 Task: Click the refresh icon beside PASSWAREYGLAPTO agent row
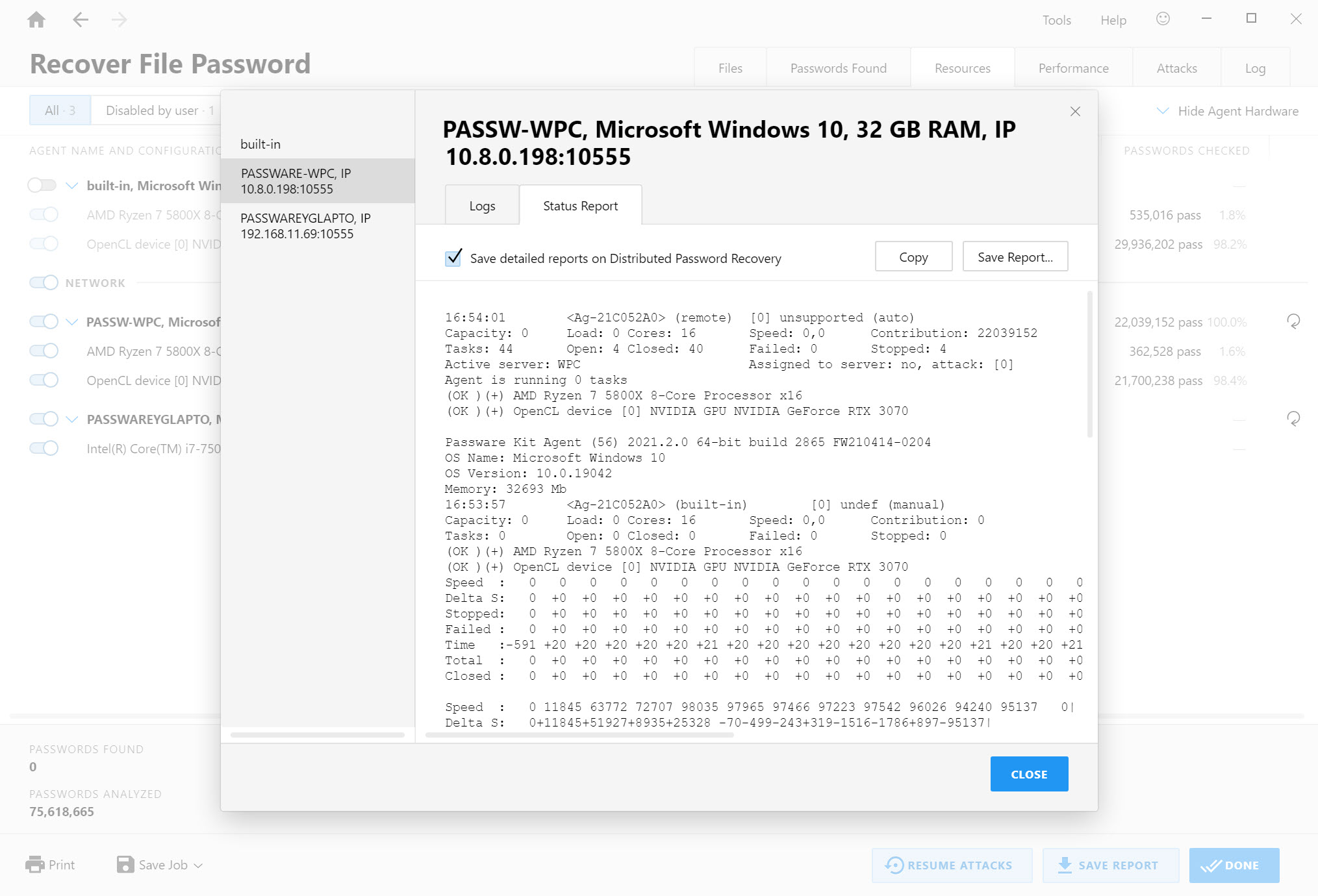(1293, 419)
